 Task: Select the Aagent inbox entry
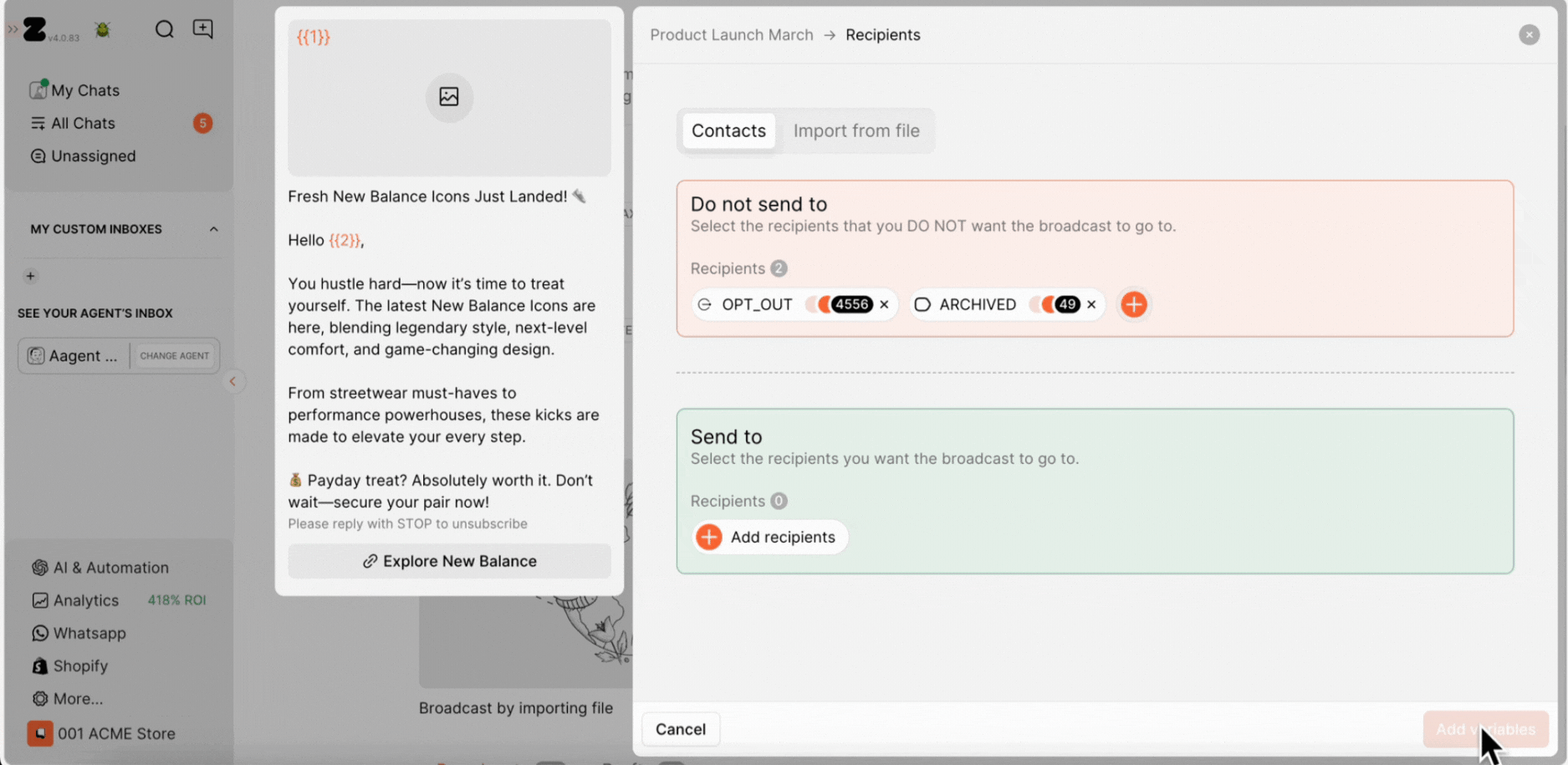(73, 355)
